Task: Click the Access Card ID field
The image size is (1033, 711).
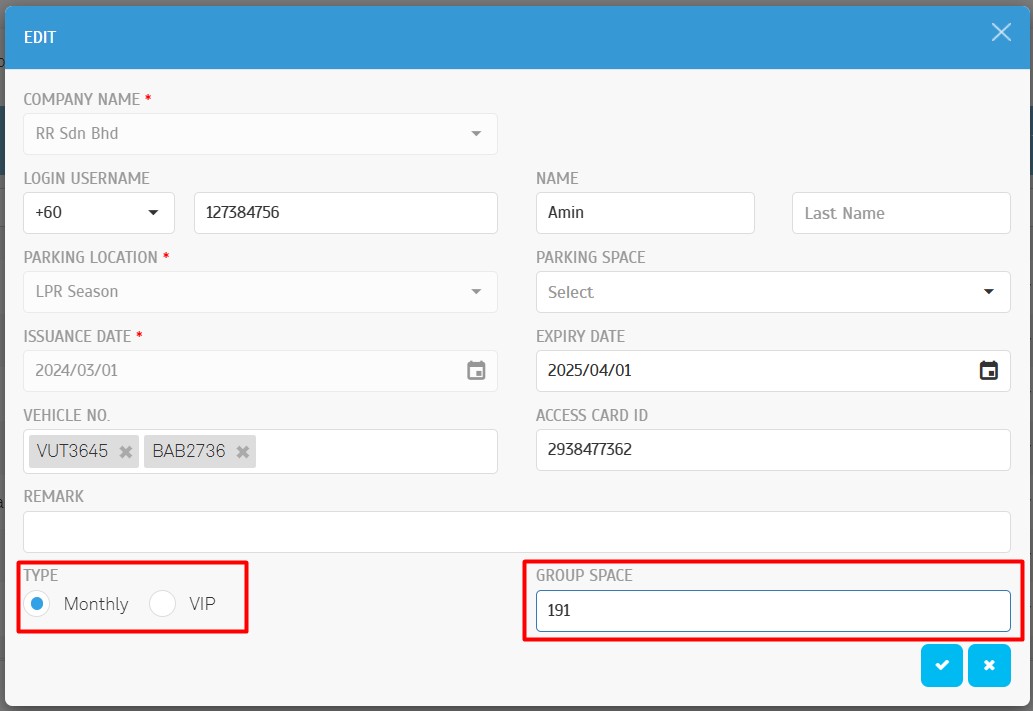Action: (772, 450)
